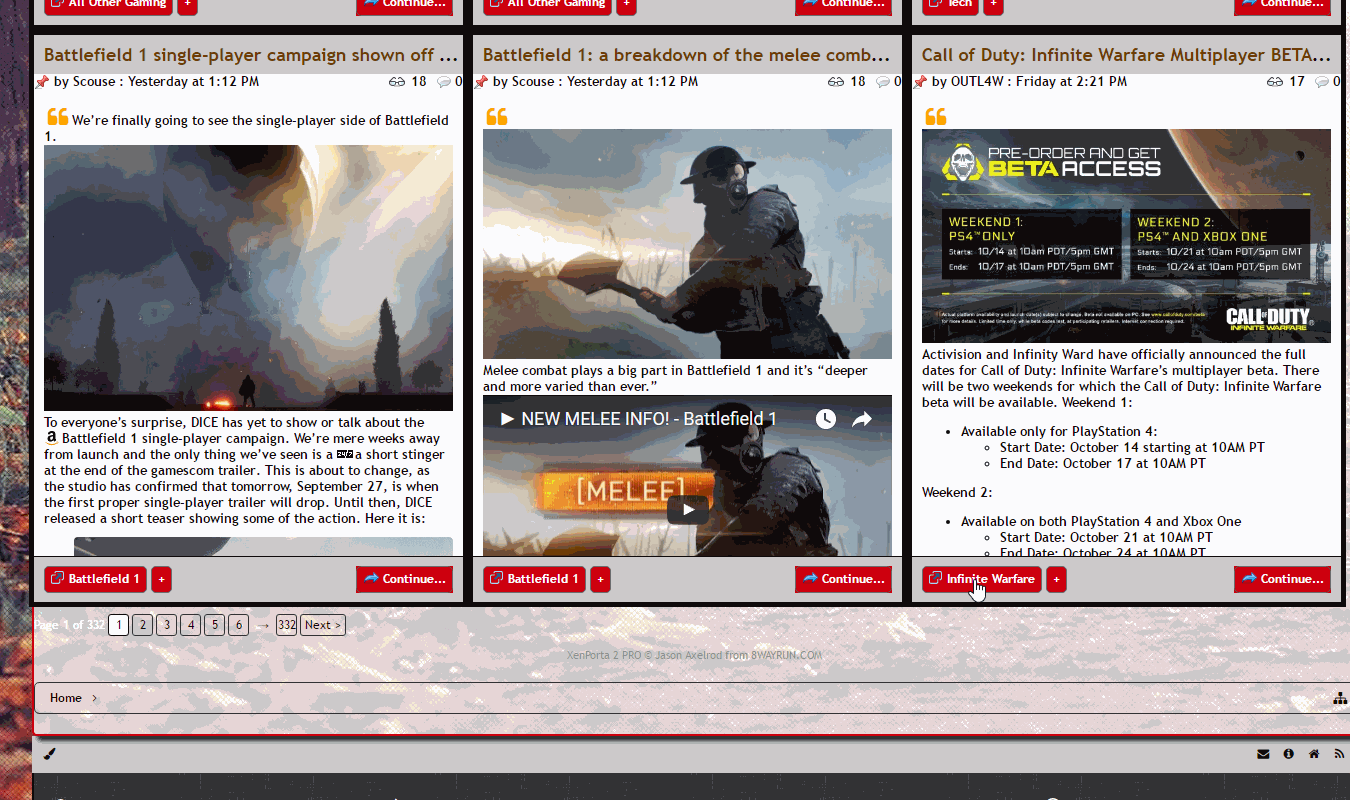The image size is (1350, 800).
Task: Play the NEW MELEE INFO YouTube video
Action: [688, 509]
